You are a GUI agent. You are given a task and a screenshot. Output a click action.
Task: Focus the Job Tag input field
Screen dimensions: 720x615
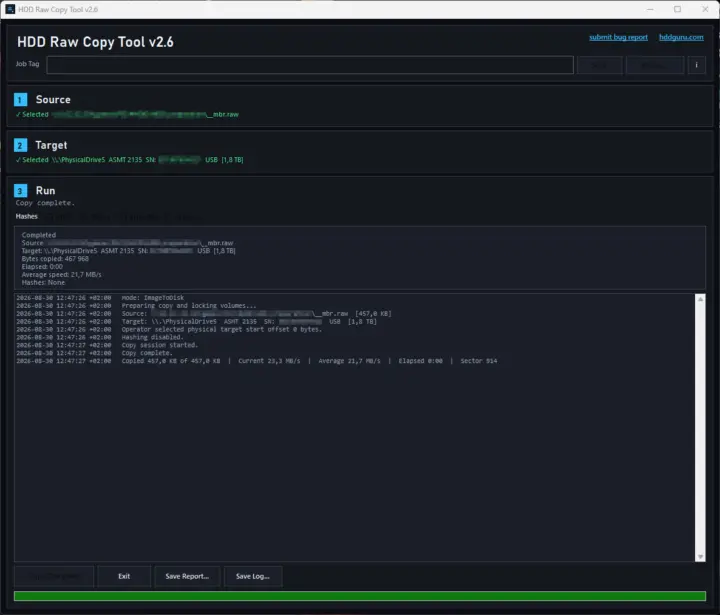pos(310,65)
